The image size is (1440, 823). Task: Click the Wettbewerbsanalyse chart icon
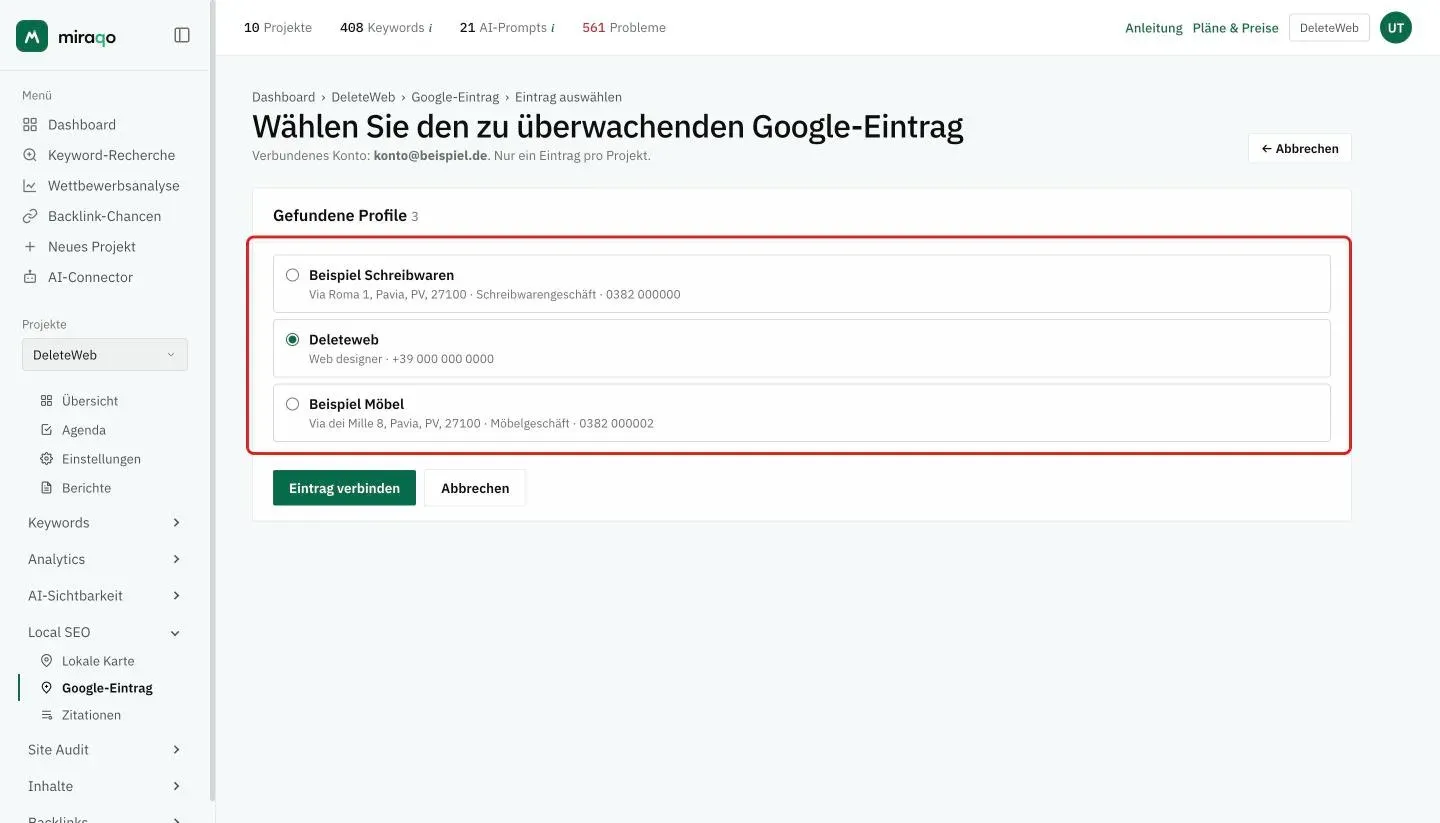coord(30,186)
